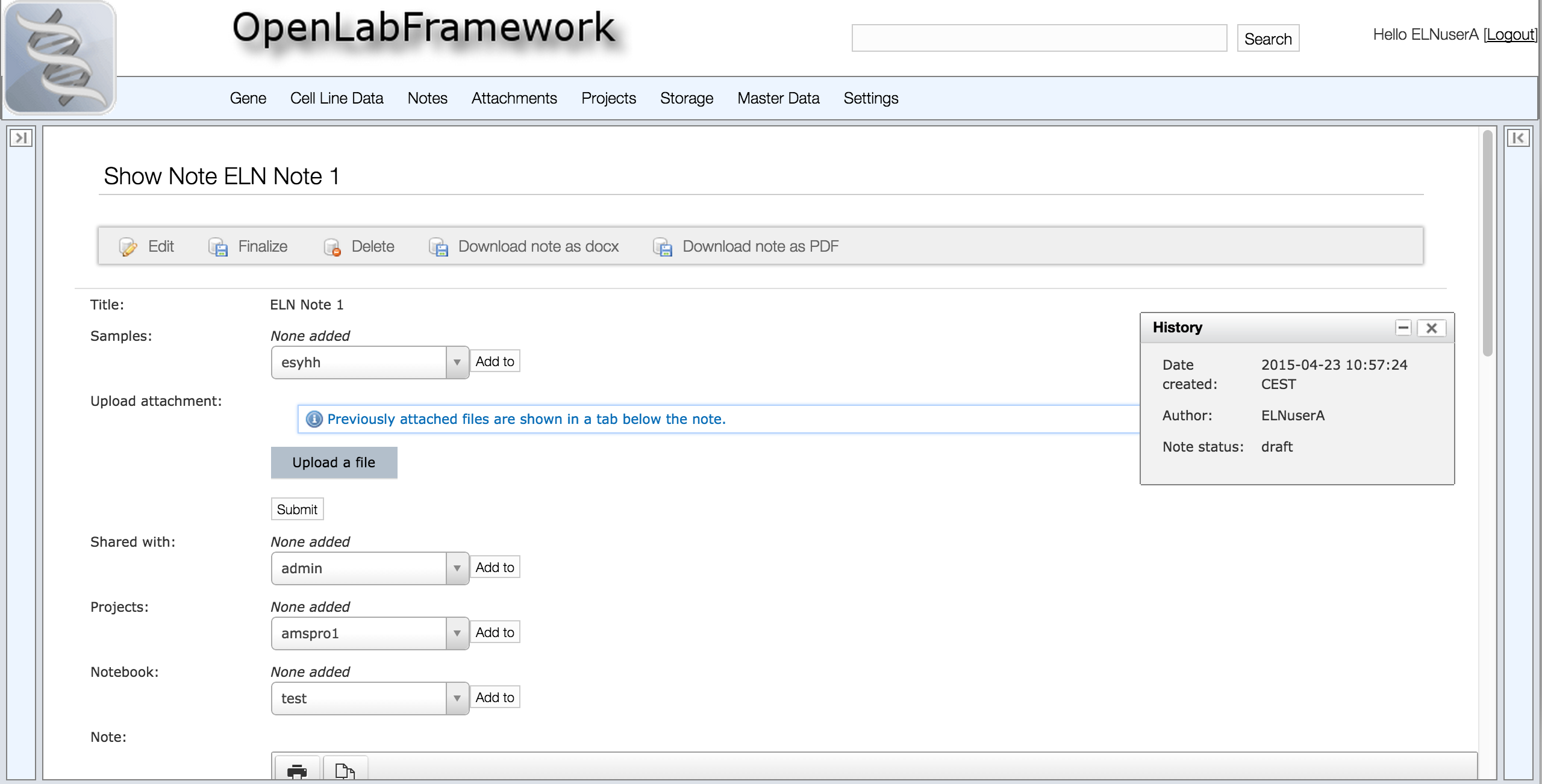Viewport: 1542px width, 784px height.
Task: Click the OpenLabFramework DNA logo
Action: tap(60, 57)
